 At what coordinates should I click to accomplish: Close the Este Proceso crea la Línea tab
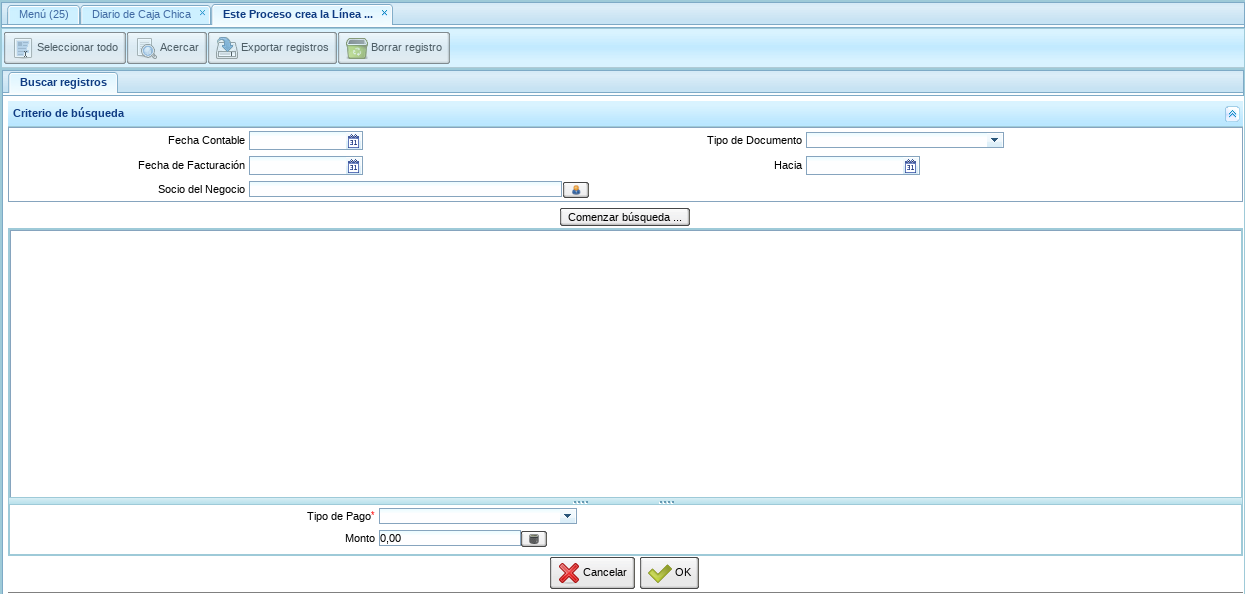[384, 13]
